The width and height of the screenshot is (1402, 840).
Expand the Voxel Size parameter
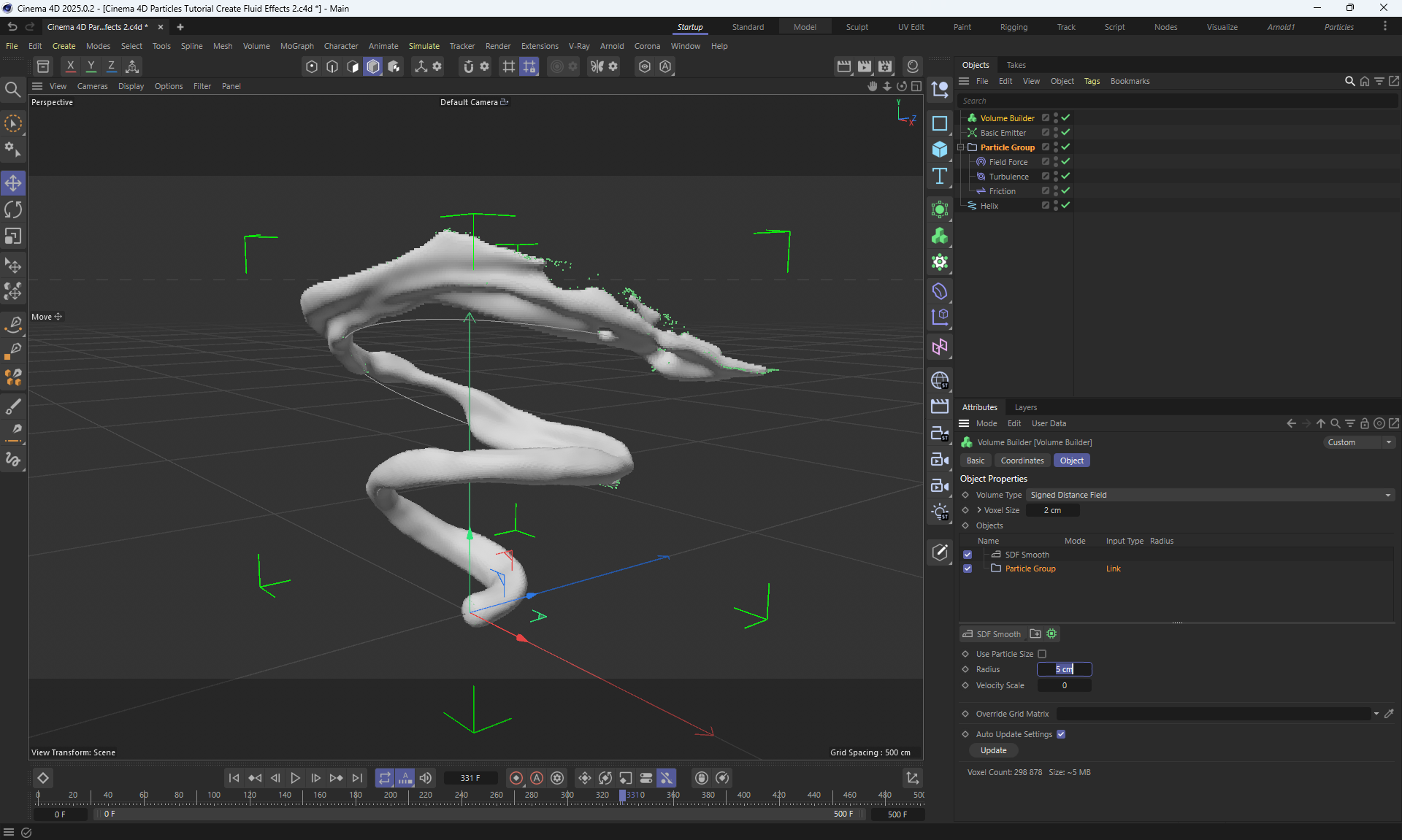pos(979,510)
